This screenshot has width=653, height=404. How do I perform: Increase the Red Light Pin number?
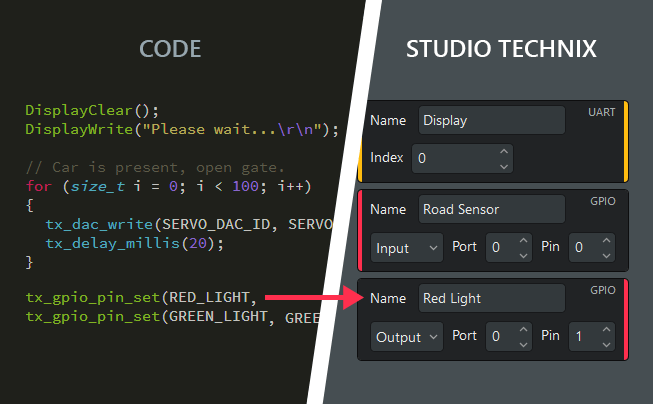606,329
